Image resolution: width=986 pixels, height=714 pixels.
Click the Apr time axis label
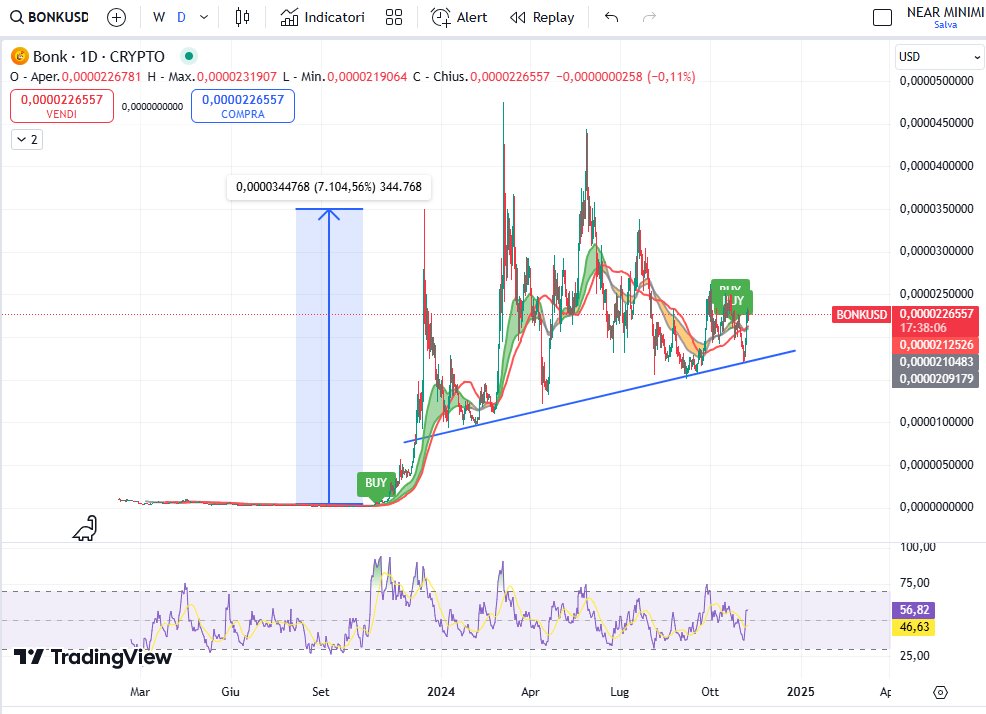click(x=530, y=692)
